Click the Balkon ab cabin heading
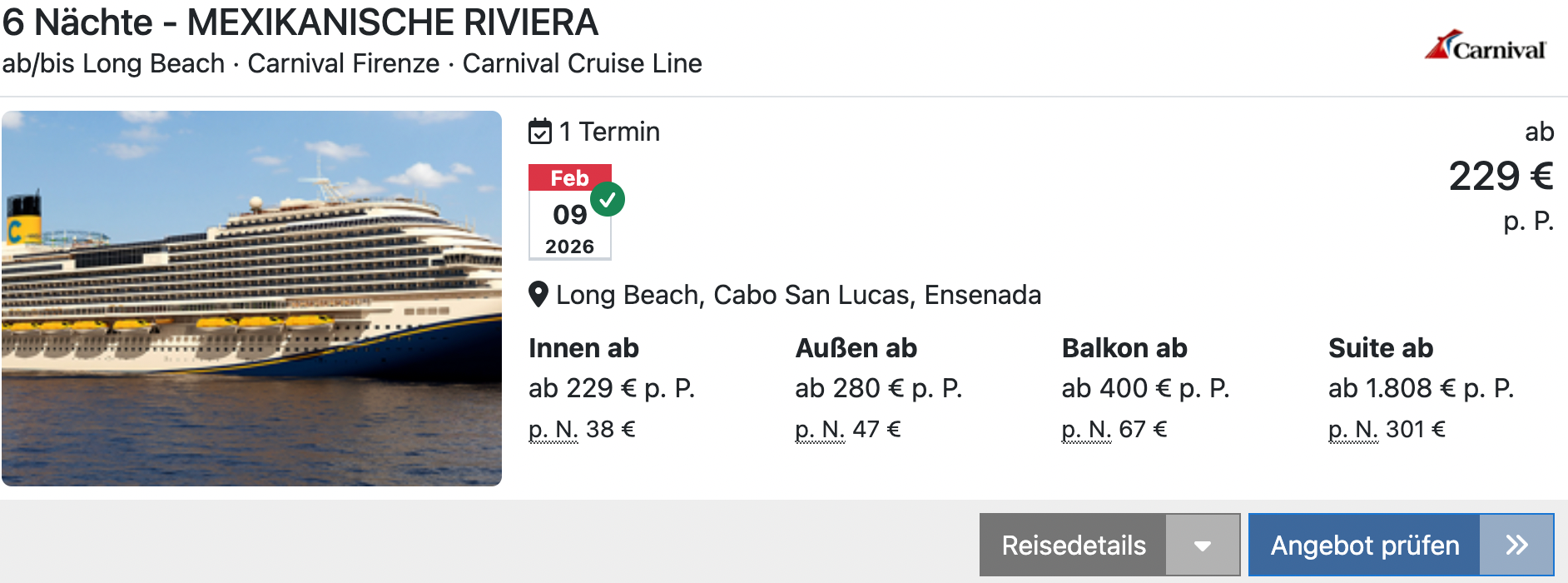Screen dimensions: 1568x583 pos(1124,348)
